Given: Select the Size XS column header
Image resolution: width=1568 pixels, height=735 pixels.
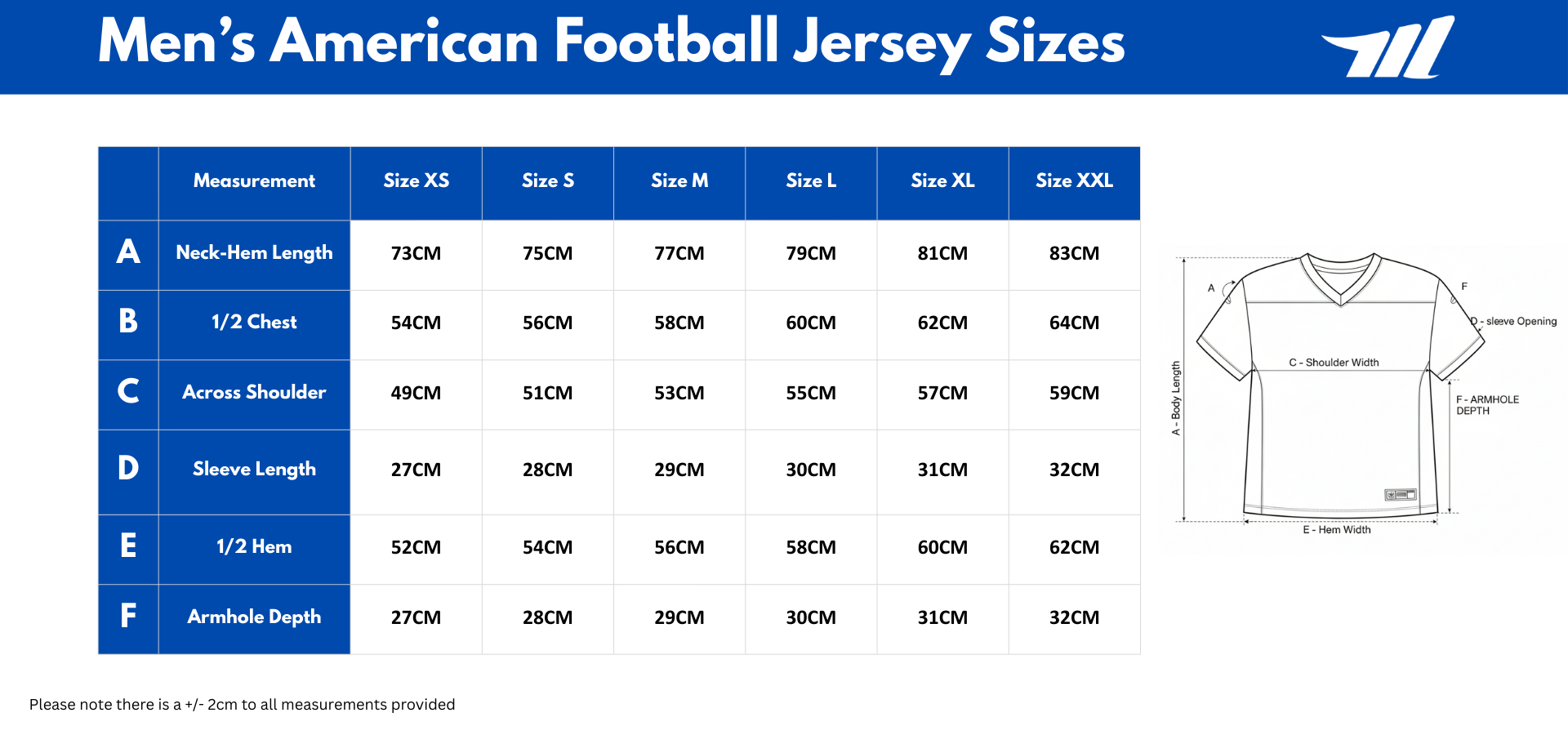Looking at the screenshot, I should coord(416,181).
